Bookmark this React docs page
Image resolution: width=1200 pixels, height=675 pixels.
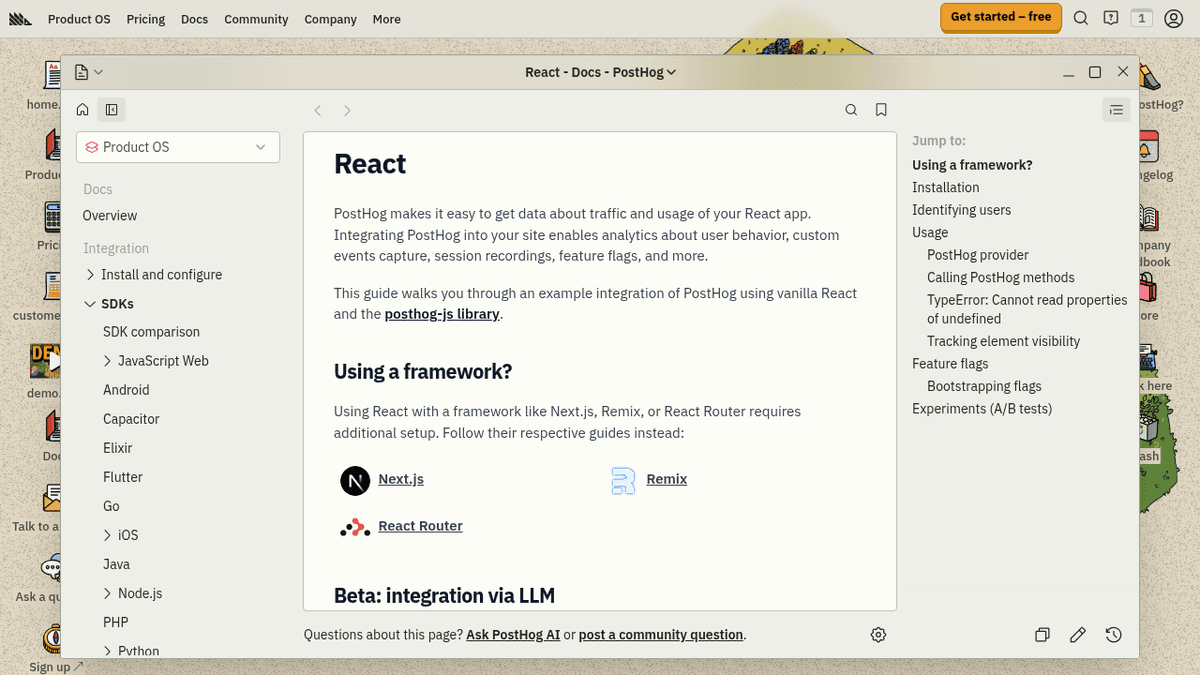coord(881,110)
